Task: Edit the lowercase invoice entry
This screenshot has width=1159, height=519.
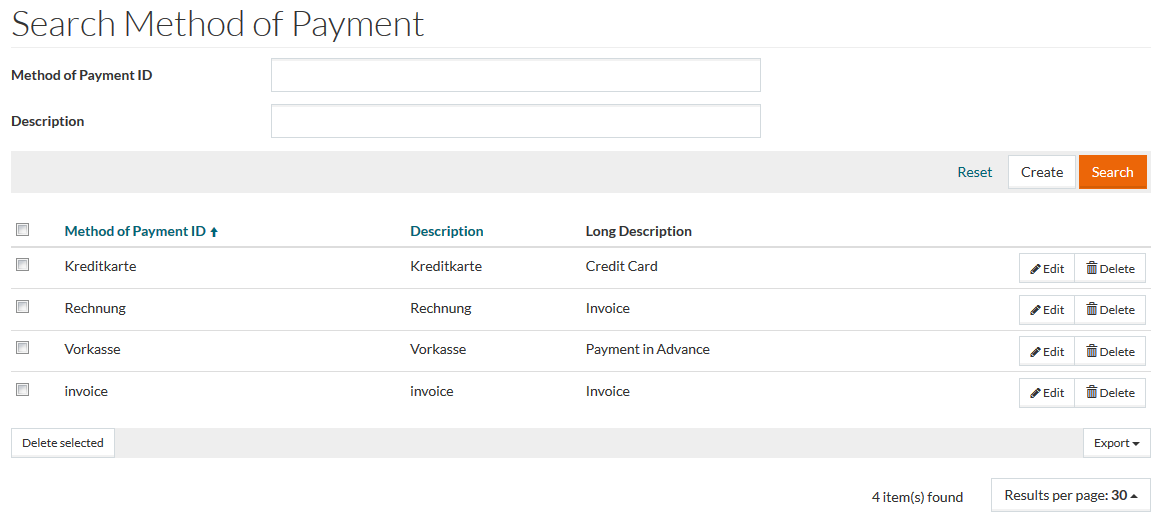Action: point(1046,393)
